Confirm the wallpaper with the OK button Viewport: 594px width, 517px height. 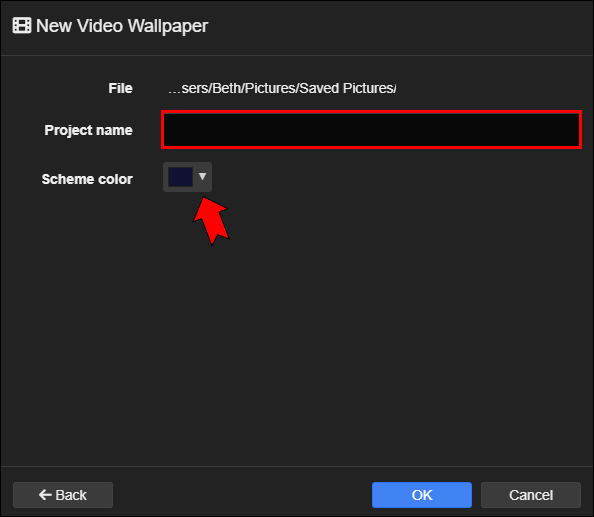(x=422, y=495)
